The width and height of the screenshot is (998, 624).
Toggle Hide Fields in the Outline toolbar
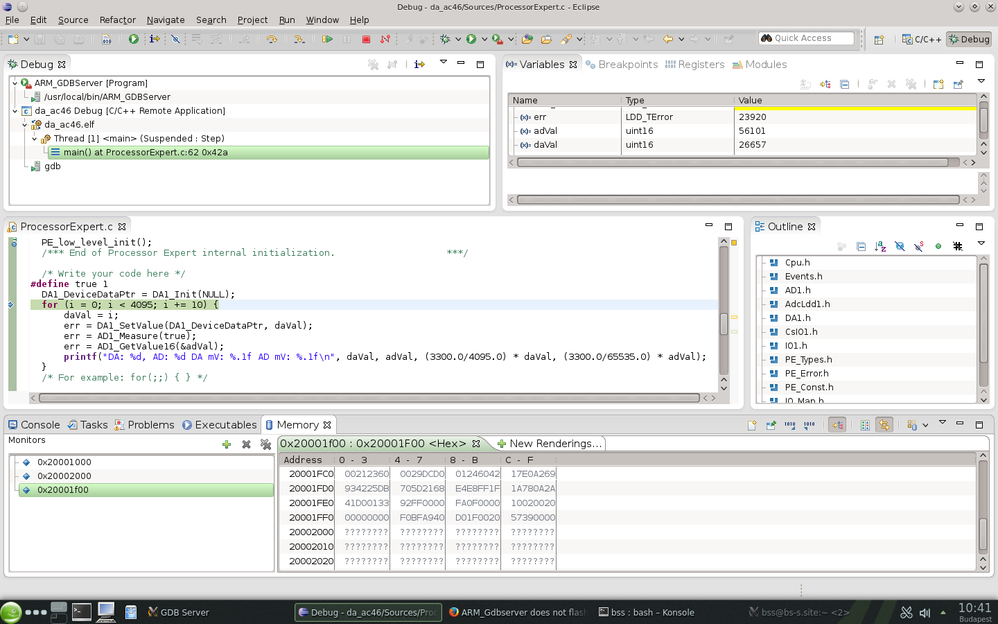click(x=899, y=246)
